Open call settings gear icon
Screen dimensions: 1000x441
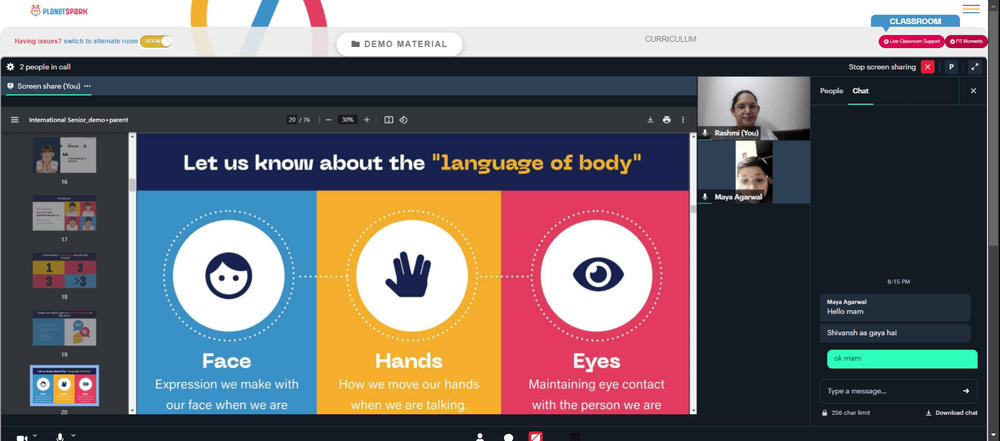coord(10,66)
